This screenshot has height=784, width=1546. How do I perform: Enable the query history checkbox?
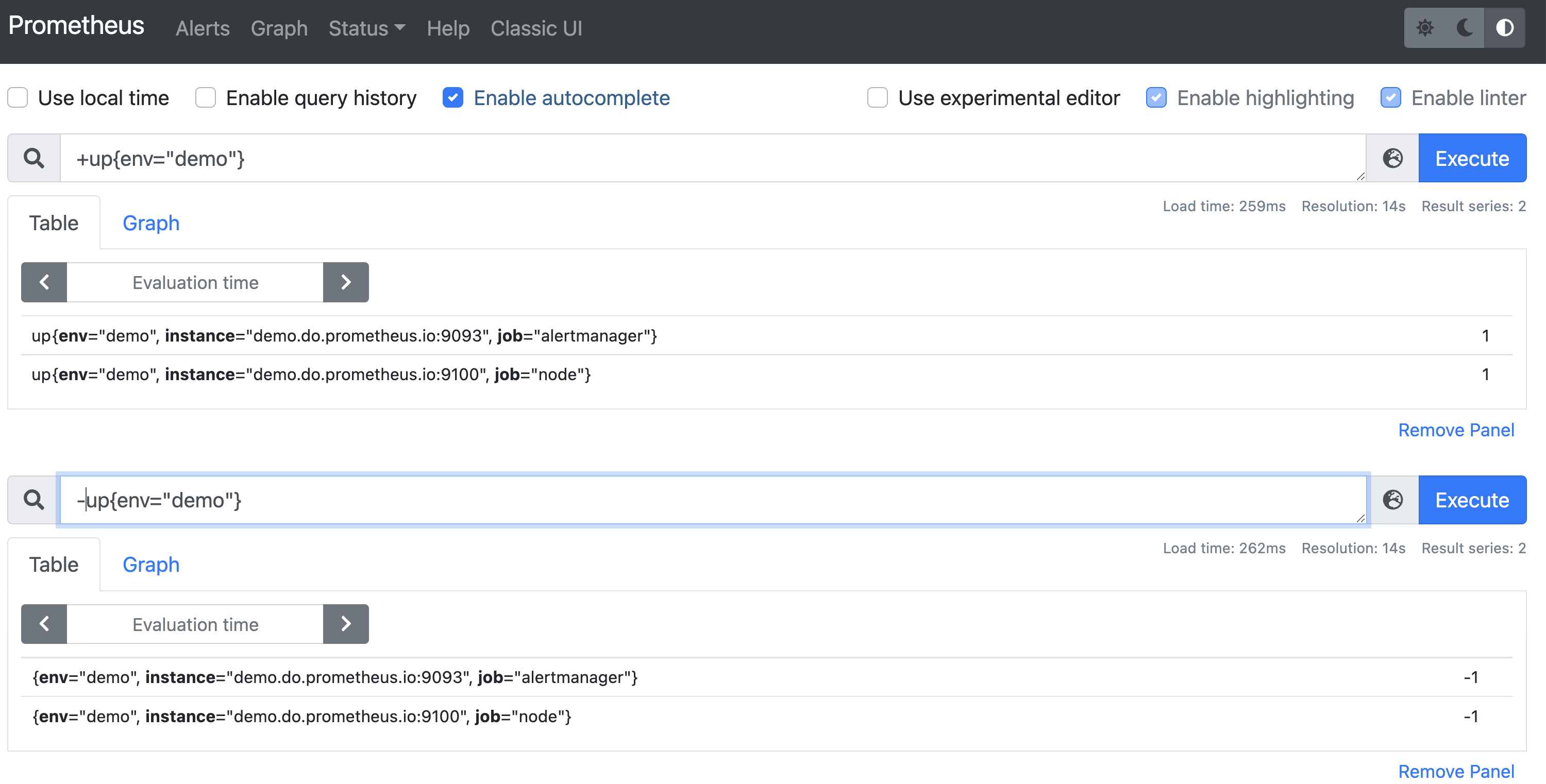pyautogui.click(x=205, y=97)
